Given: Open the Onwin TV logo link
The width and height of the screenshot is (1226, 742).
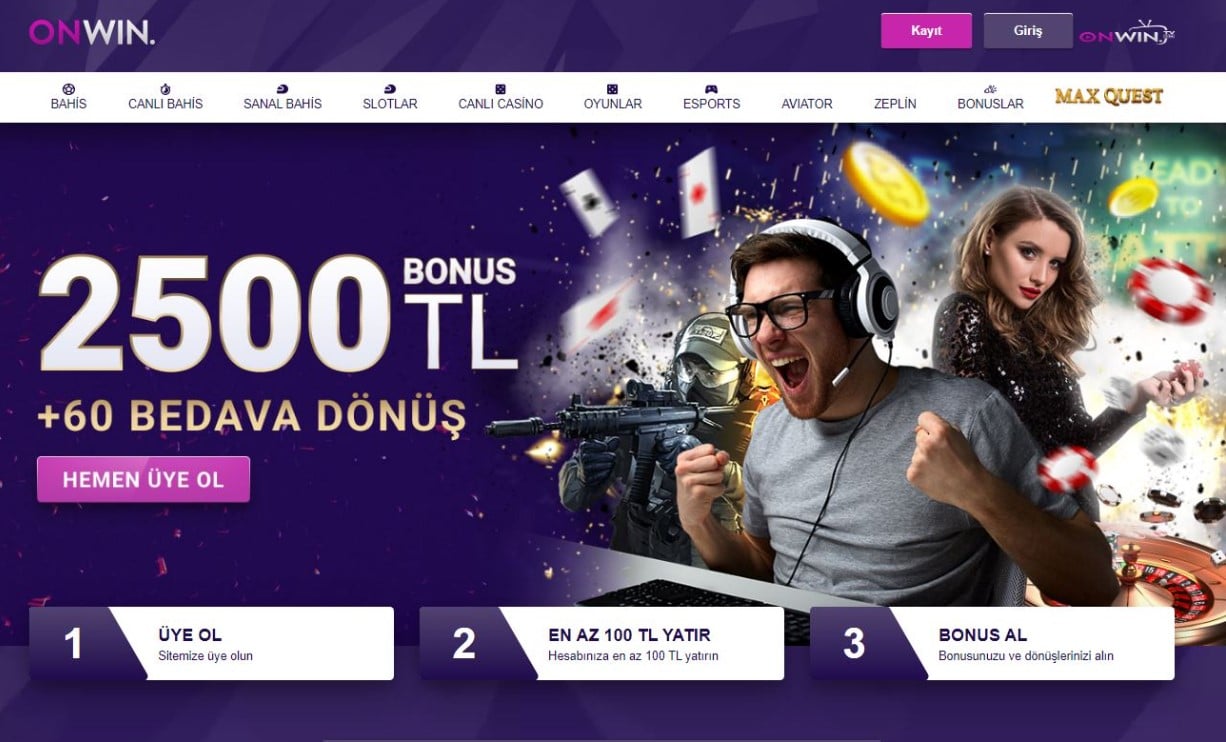Looking at the screenshot, I should [x=1127, y=33].
